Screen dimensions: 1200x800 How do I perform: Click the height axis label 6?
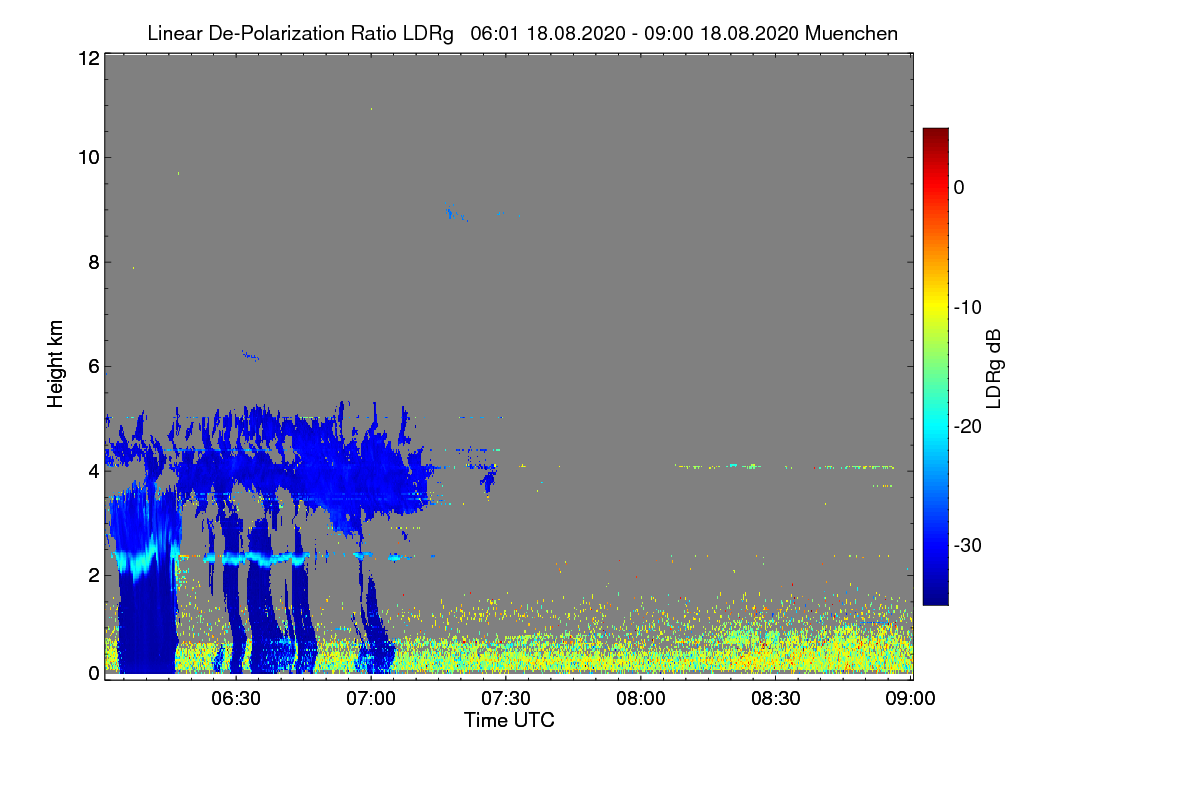93,366
